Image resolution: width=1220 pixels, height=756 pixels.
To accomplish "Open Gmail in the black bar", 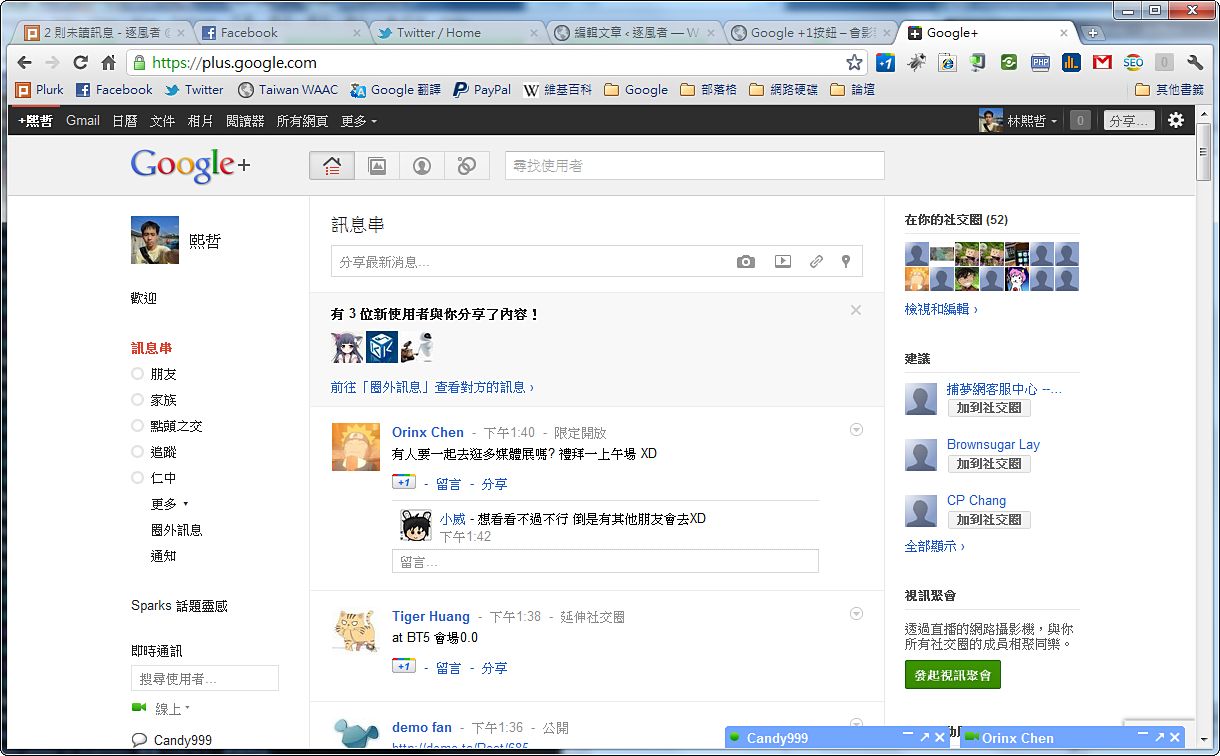I will (x=83, y=121).
